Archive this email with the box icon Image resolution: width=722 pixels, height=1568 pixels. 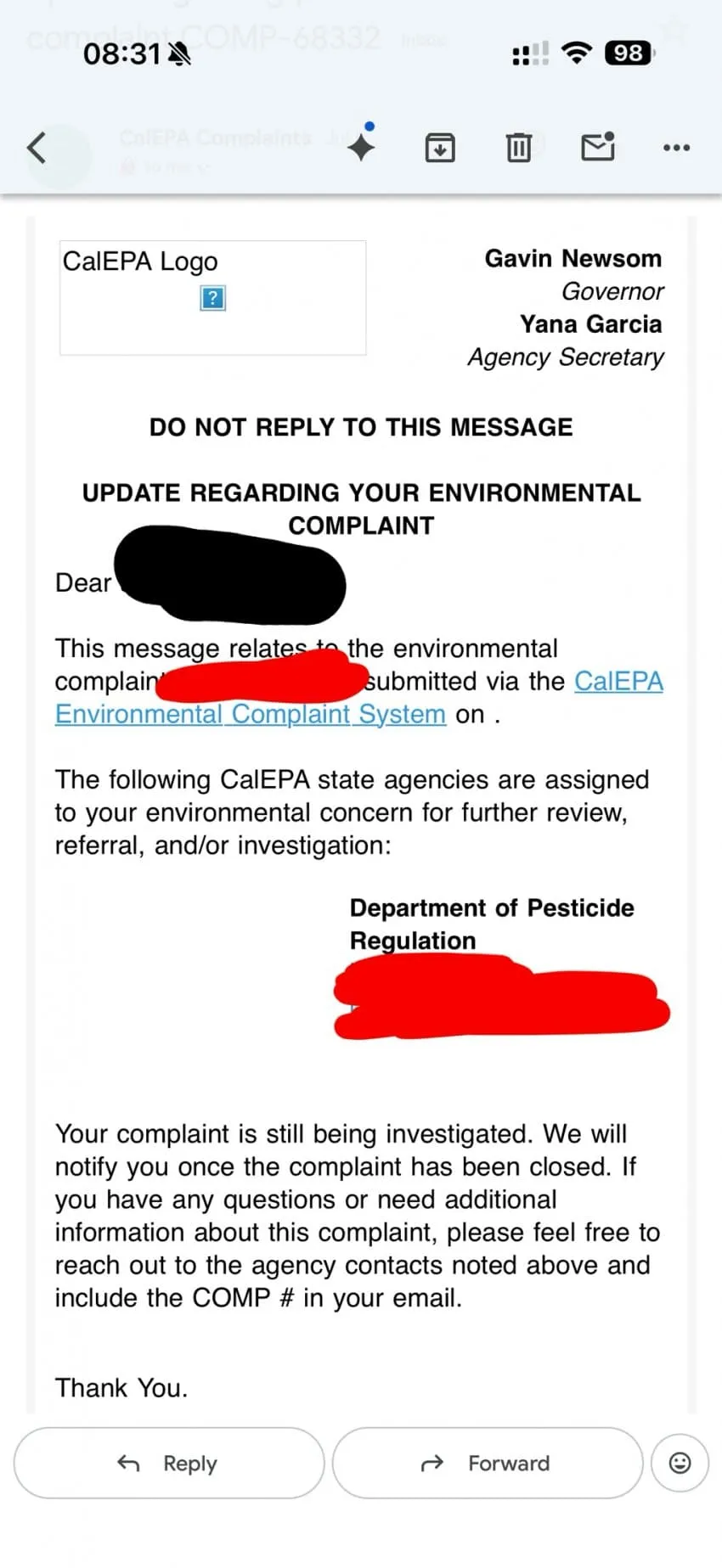(439, 148)
